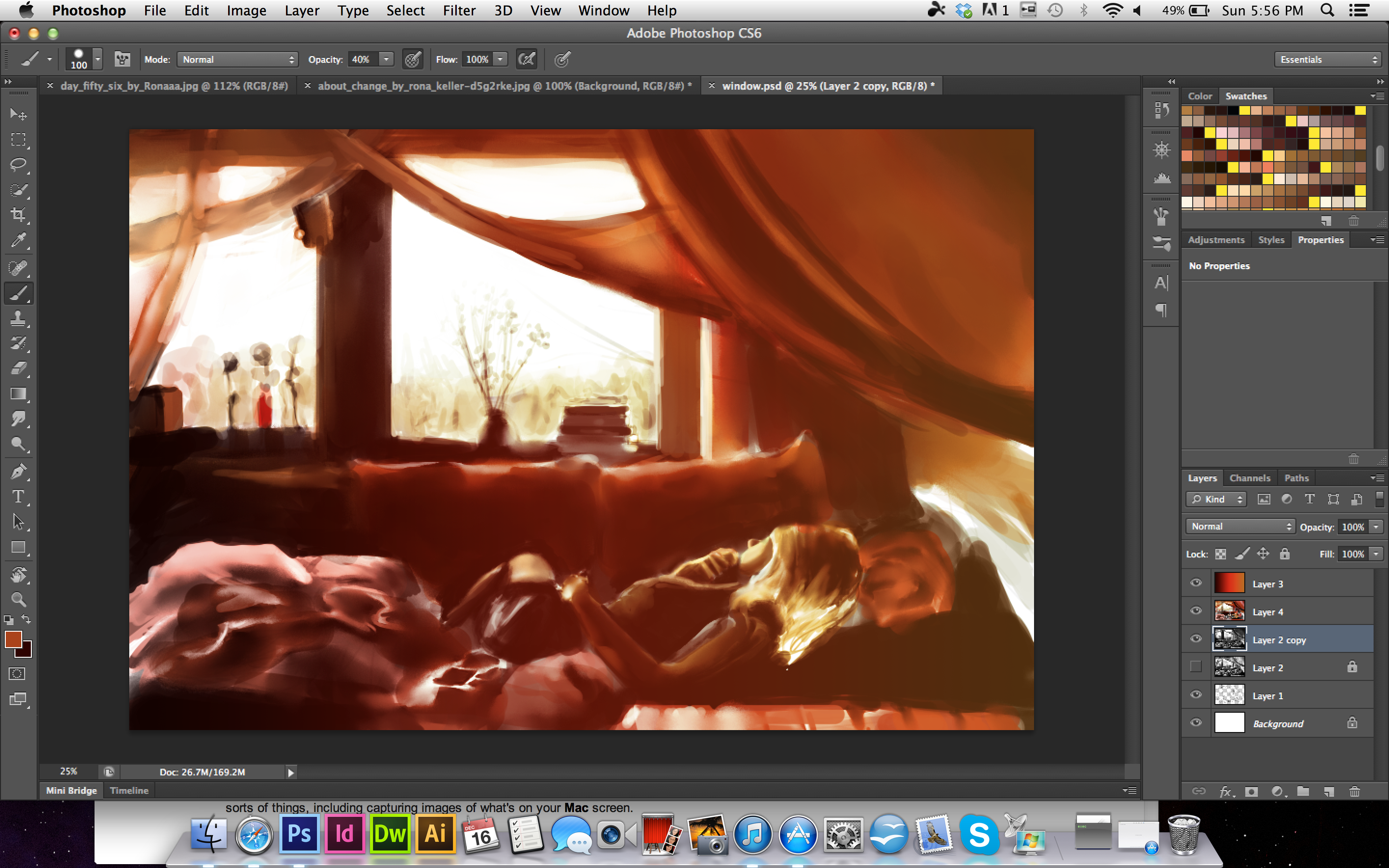The image size is (1389, 868).
Task: Open Spotlight search in menu bar
Action: click(1326, 10)
